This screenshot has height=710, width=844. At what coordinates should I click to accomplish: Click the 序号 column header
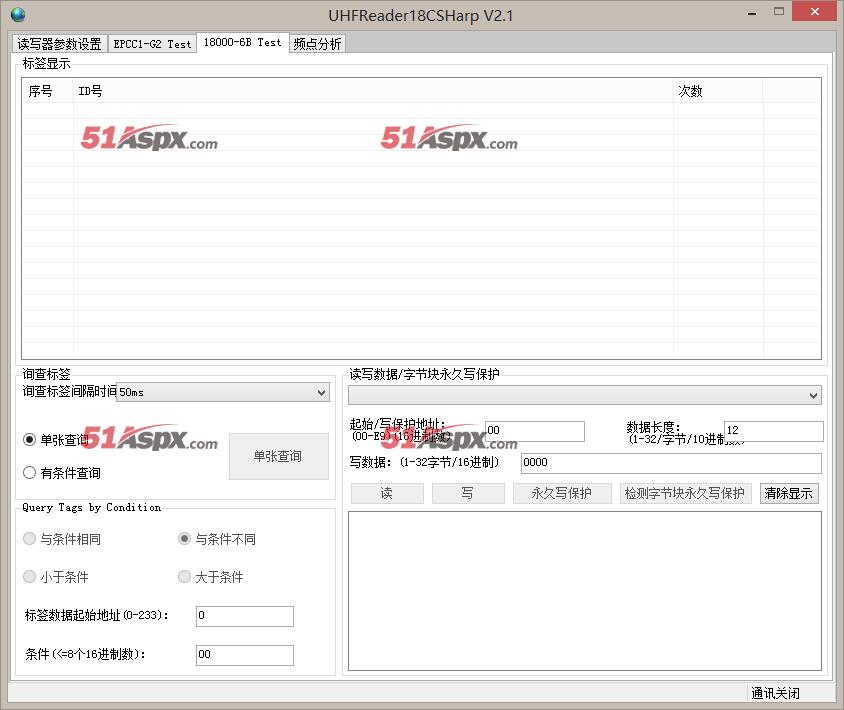48,91
